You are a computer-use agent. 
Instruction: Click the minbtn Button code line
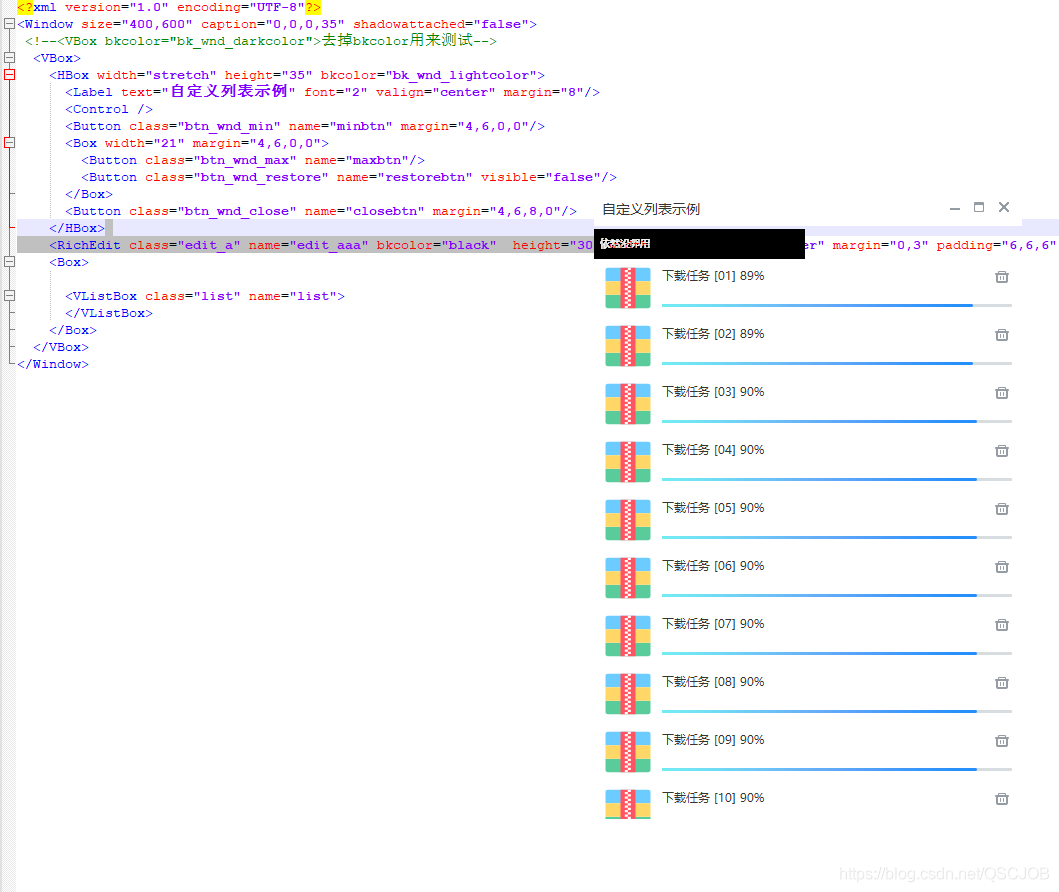(305, 126)
